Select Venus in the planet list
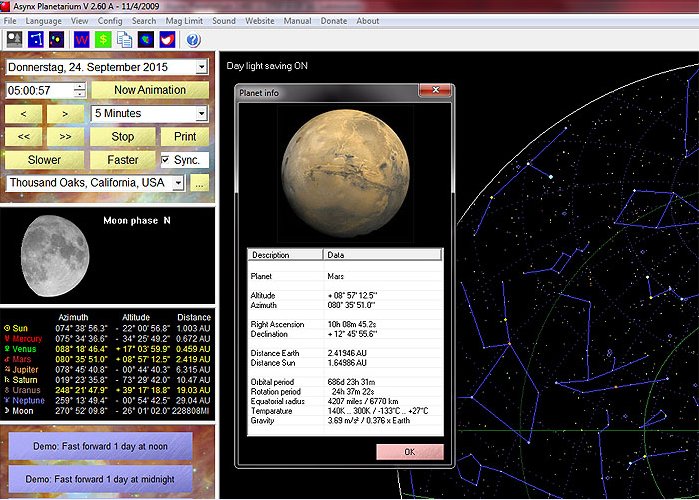The width and height of the screenshot is (699, 500). coord(107,349)
